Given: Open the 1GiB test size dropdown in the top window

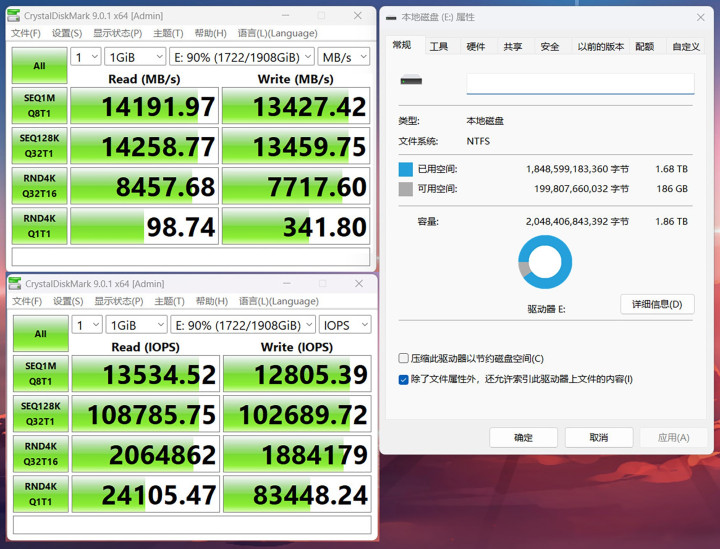Looking at the screenshot, I should click(137, 57).
